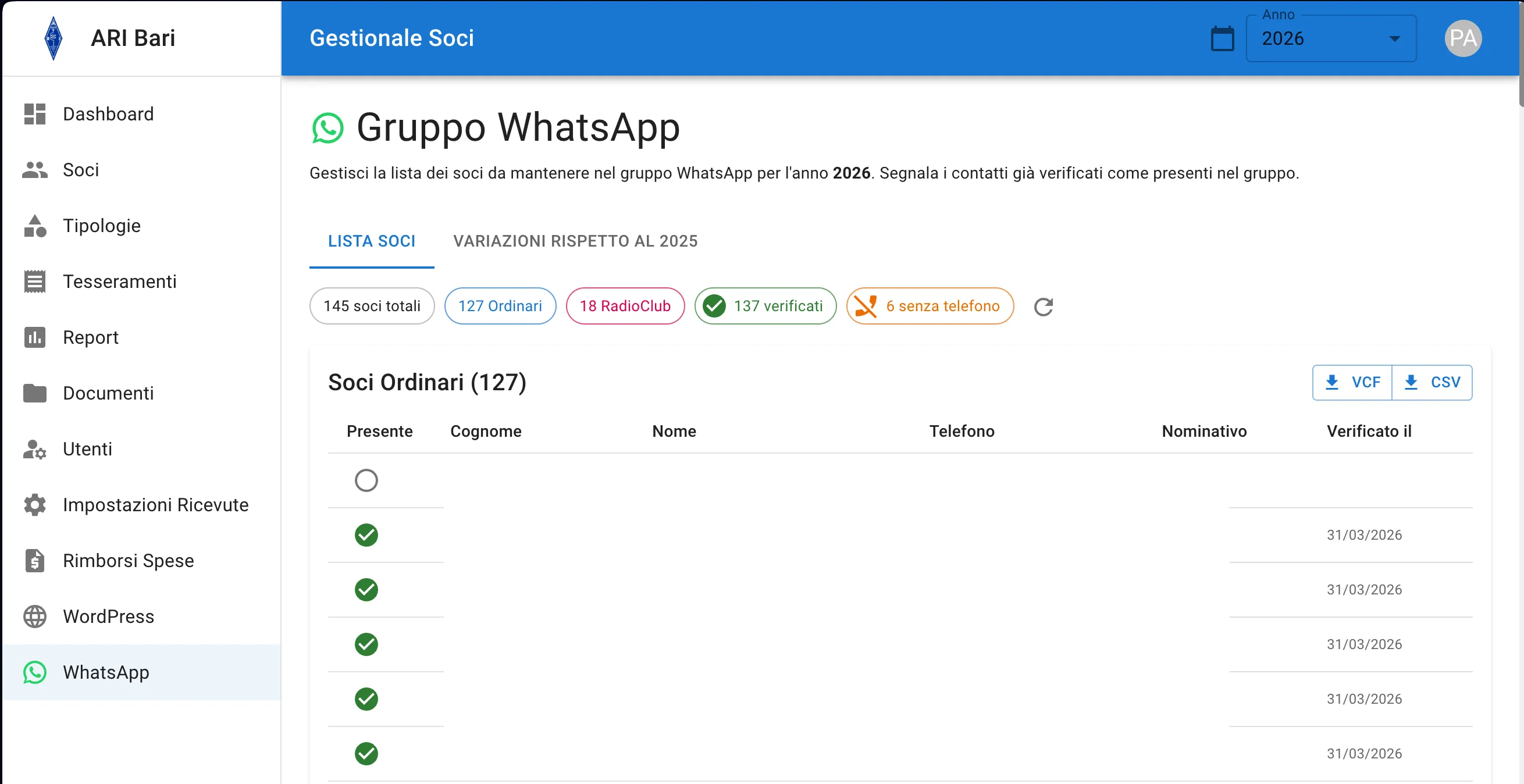This screenshot has width=1524, height=784.
Task: Click the 145 soci totali chip
Action: (x=372, y=306)
